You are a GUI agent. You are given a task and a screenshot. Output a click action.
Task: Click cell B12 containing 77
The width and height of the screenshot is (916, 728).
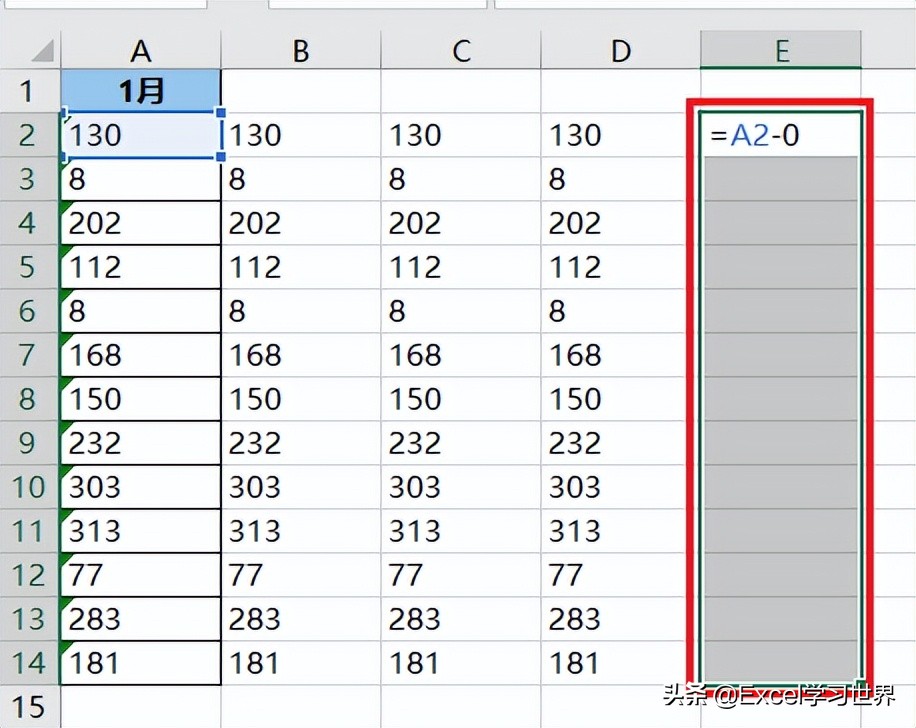(x=301, y=575)
